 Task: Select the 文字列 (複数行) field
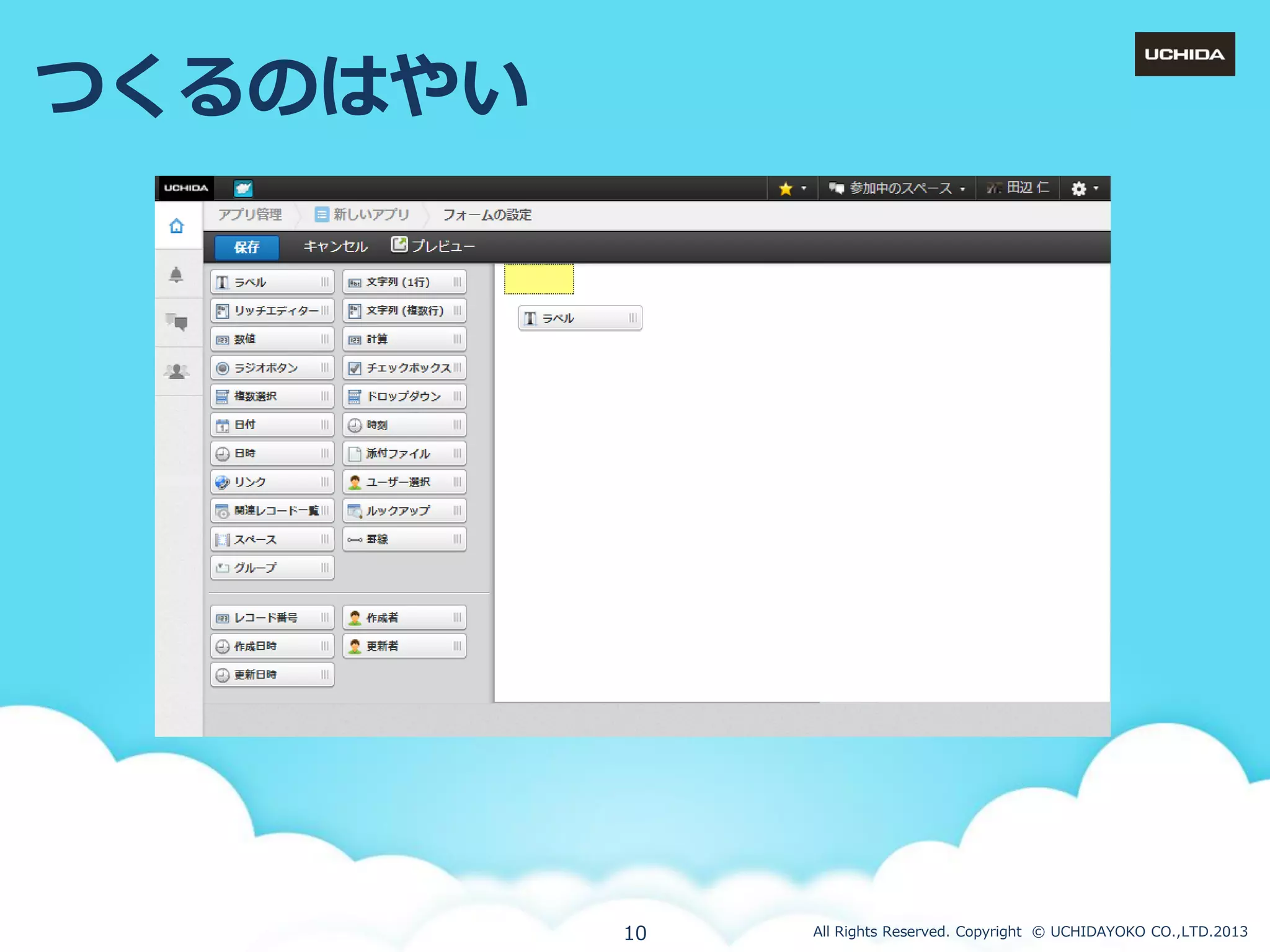click(404, 311)
